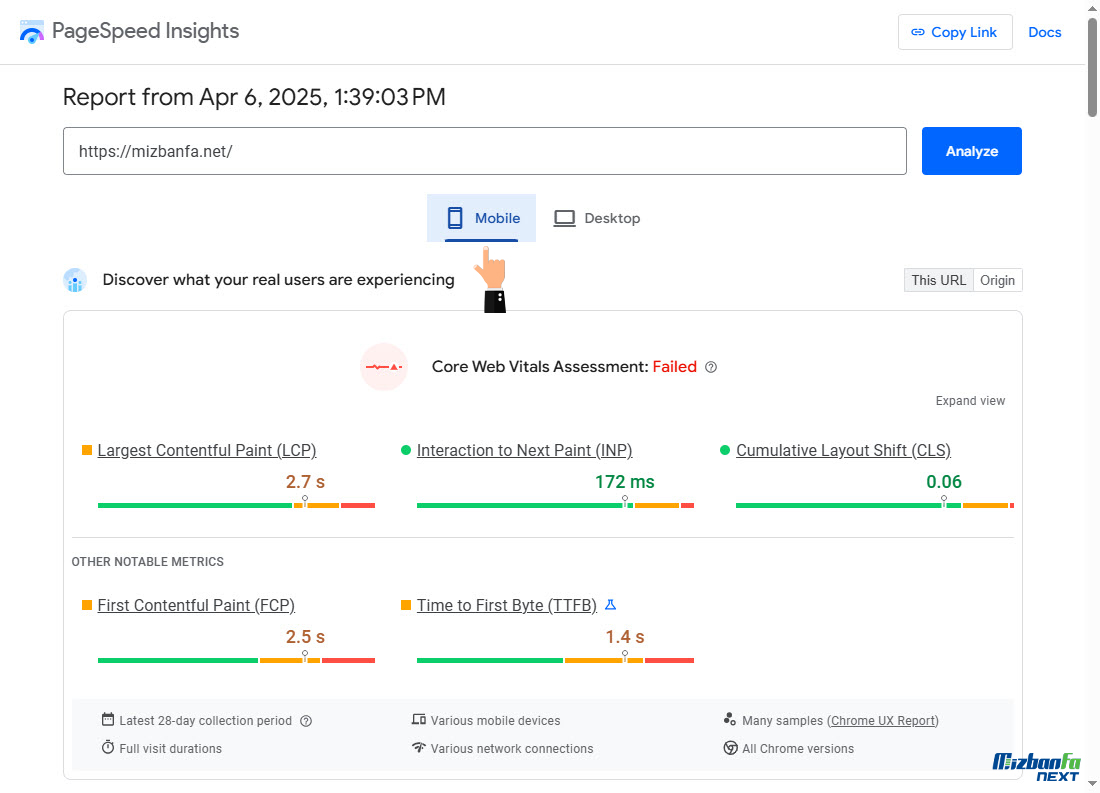
Task: Click the Copy Link button
Action: (955, 32)
